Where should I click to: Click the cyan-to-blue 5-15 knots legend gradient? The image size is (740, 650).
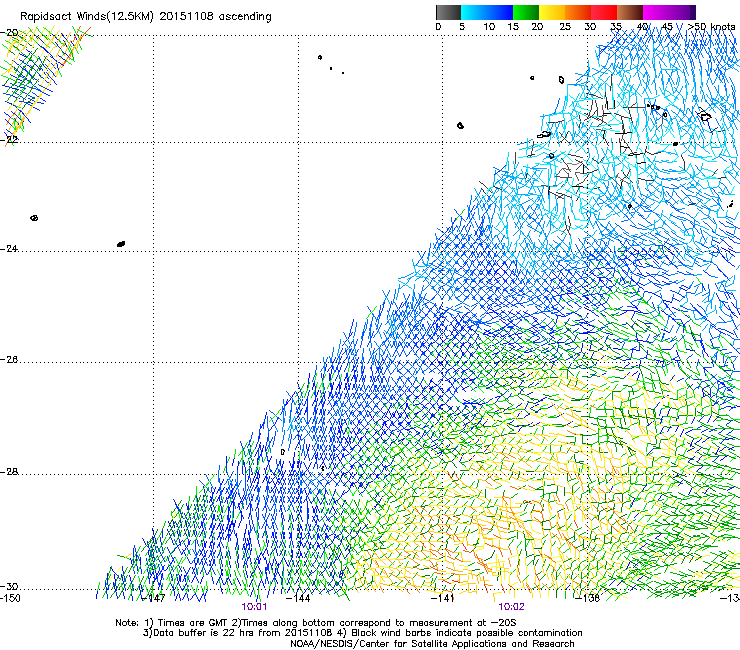(487, 12)
